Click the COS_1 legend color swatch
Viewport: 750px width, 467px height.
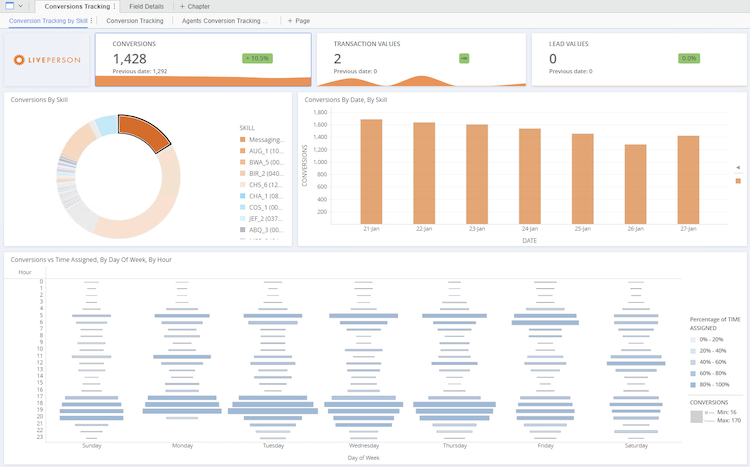(x=243, y=207)
